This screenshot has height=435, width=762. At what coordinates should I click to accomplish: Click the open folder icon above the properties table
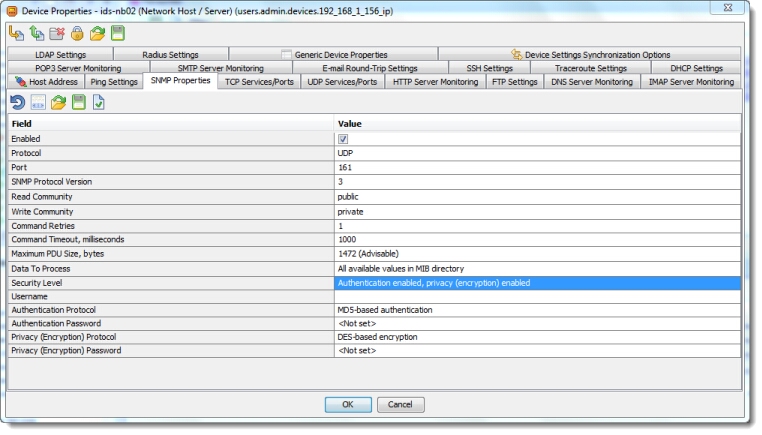[x=58, y=103]
